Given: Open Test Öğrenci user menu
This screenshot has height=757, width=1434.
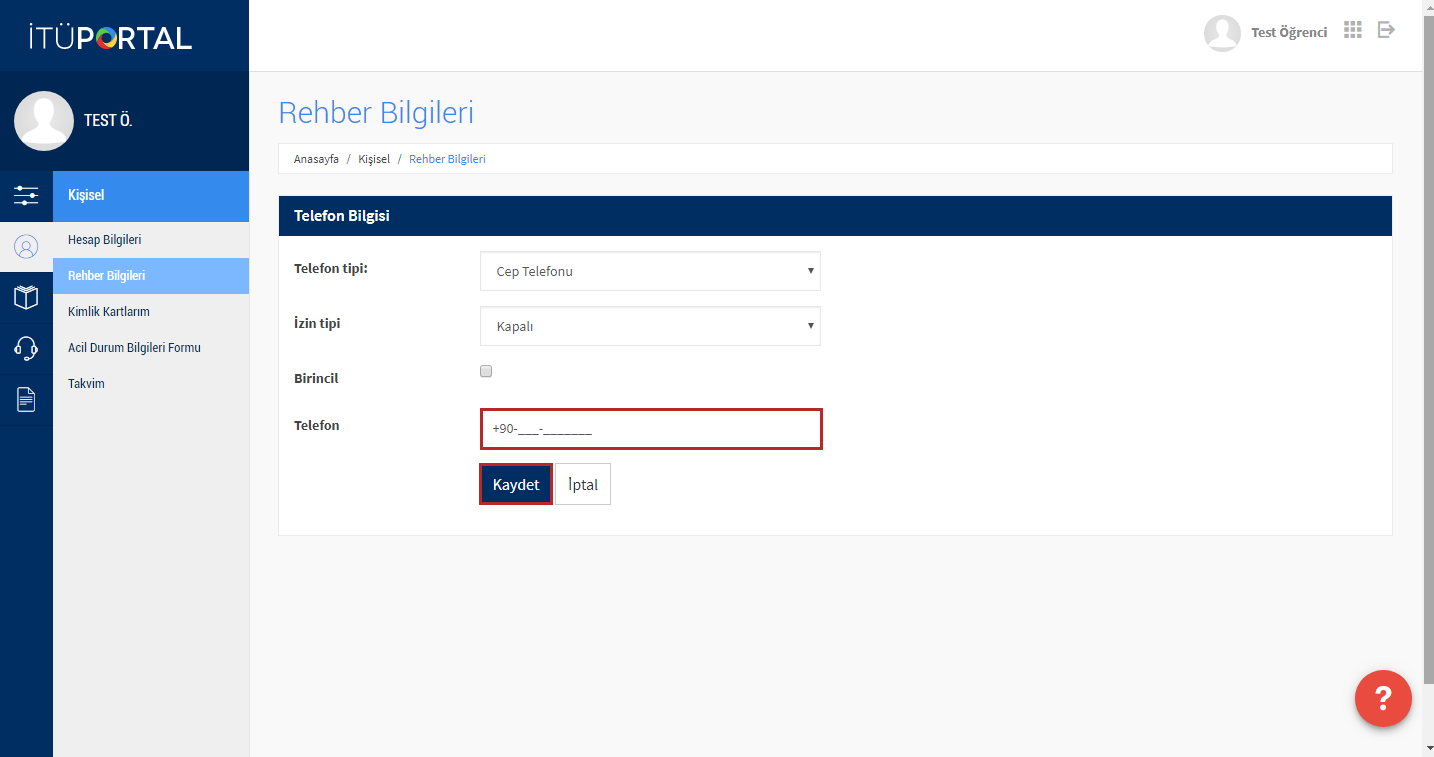Looking at the screenshot, I should click(x=1266, y=33).
